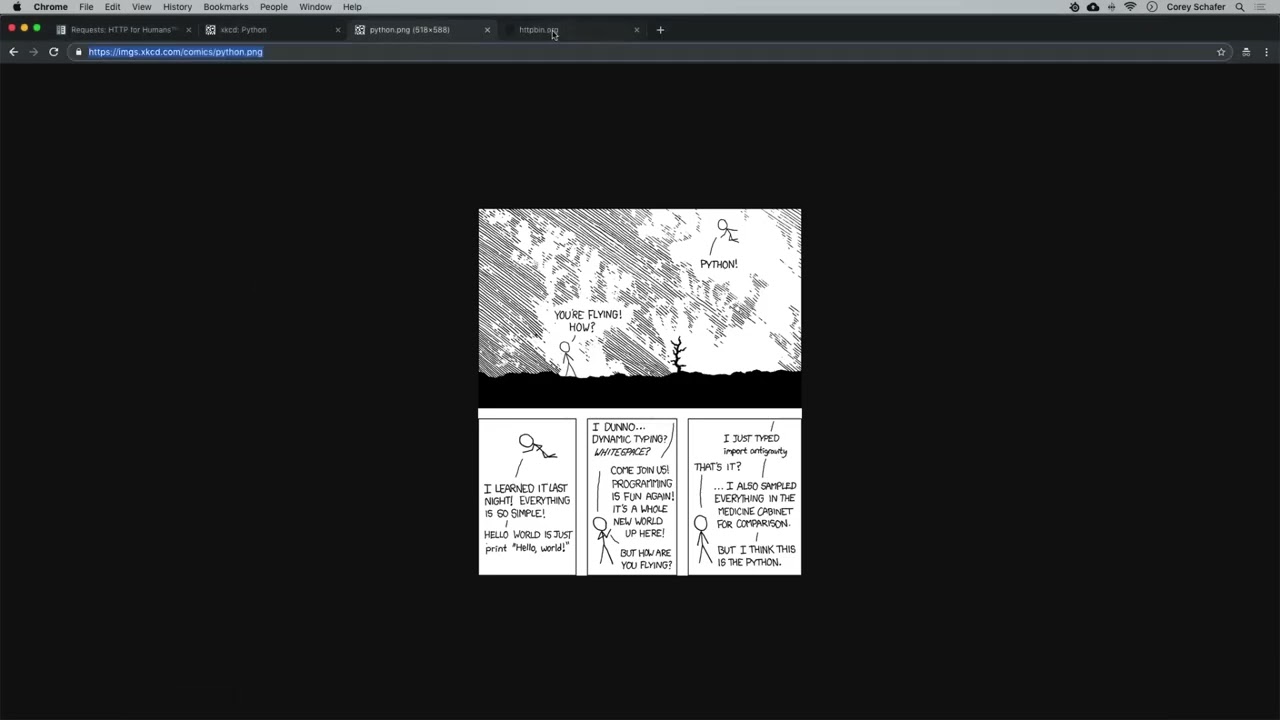The image size is (1280, 720).
Task: Close the 'Requests: HTTP for Humans' tab
Action: (x=188, y=30)
